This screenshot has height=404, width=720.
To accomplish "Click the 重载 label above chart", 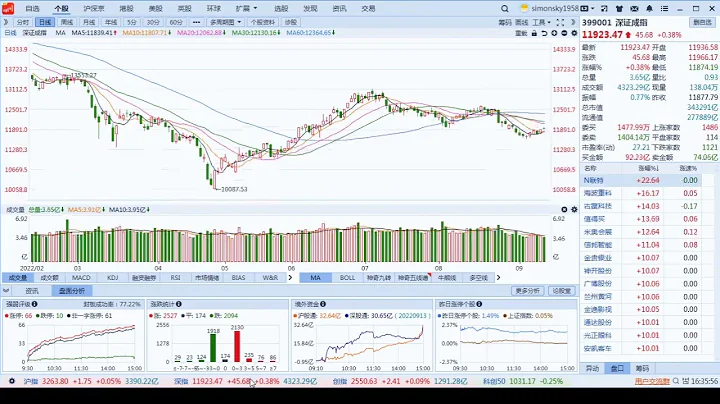I will tap(521, 33).
